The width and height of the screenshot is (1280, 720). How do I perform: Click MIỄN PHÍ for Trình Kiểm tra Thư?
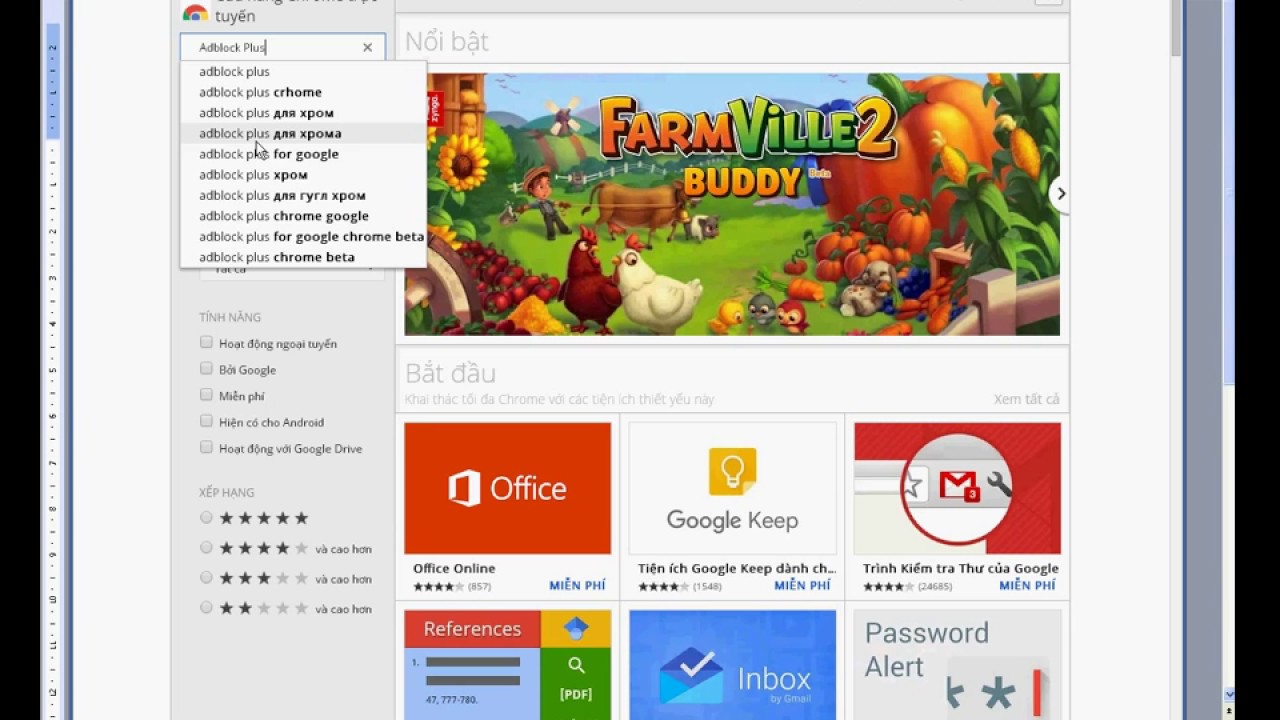pyautogui.click(x=1027, y=586)
